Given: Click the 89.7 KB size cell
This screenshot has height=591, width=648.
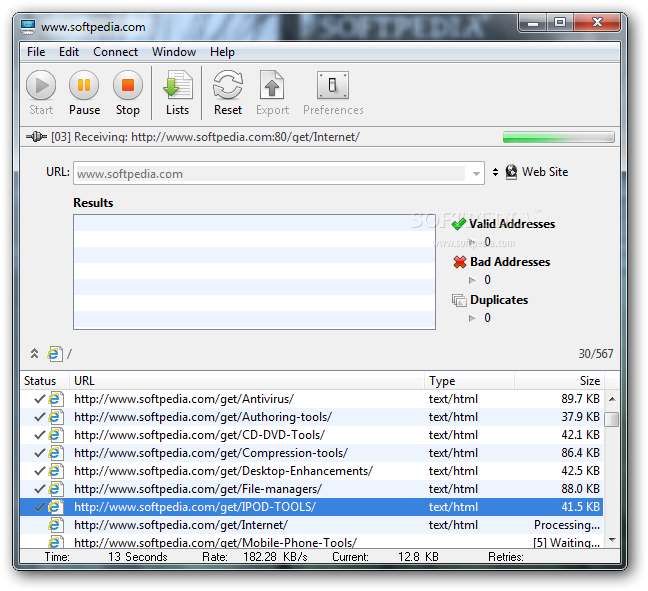Looking at the screenshot, I should click(x=580, y=399).
